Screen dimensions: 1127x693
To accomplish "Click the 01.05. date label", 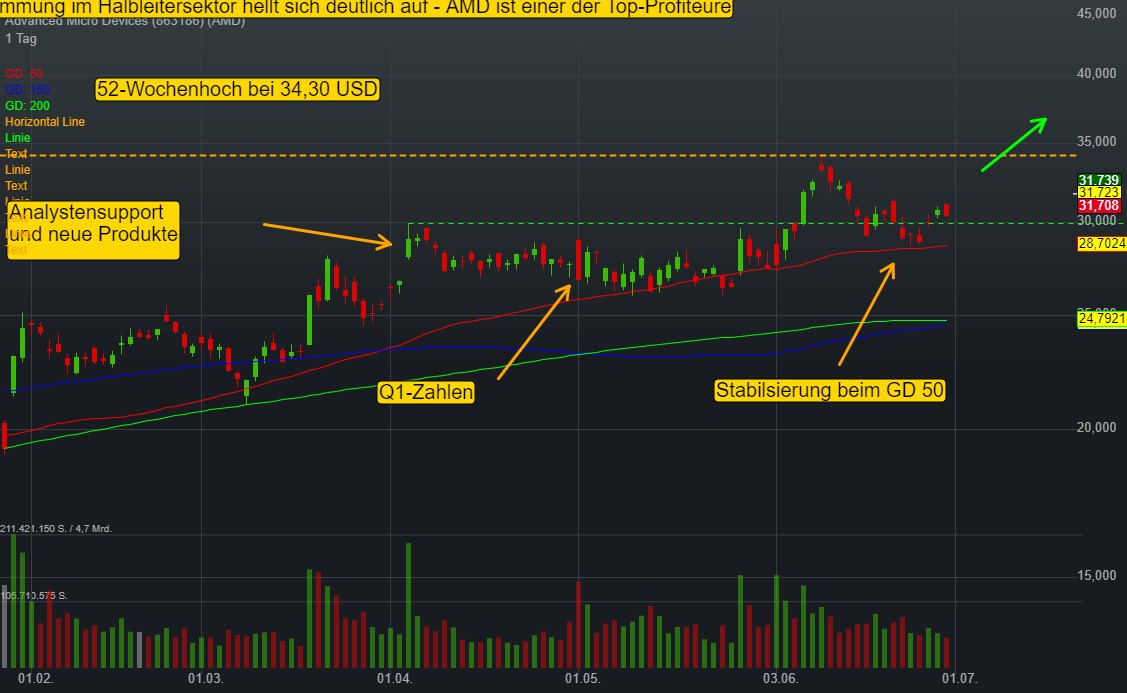I will tap(582, 678).
